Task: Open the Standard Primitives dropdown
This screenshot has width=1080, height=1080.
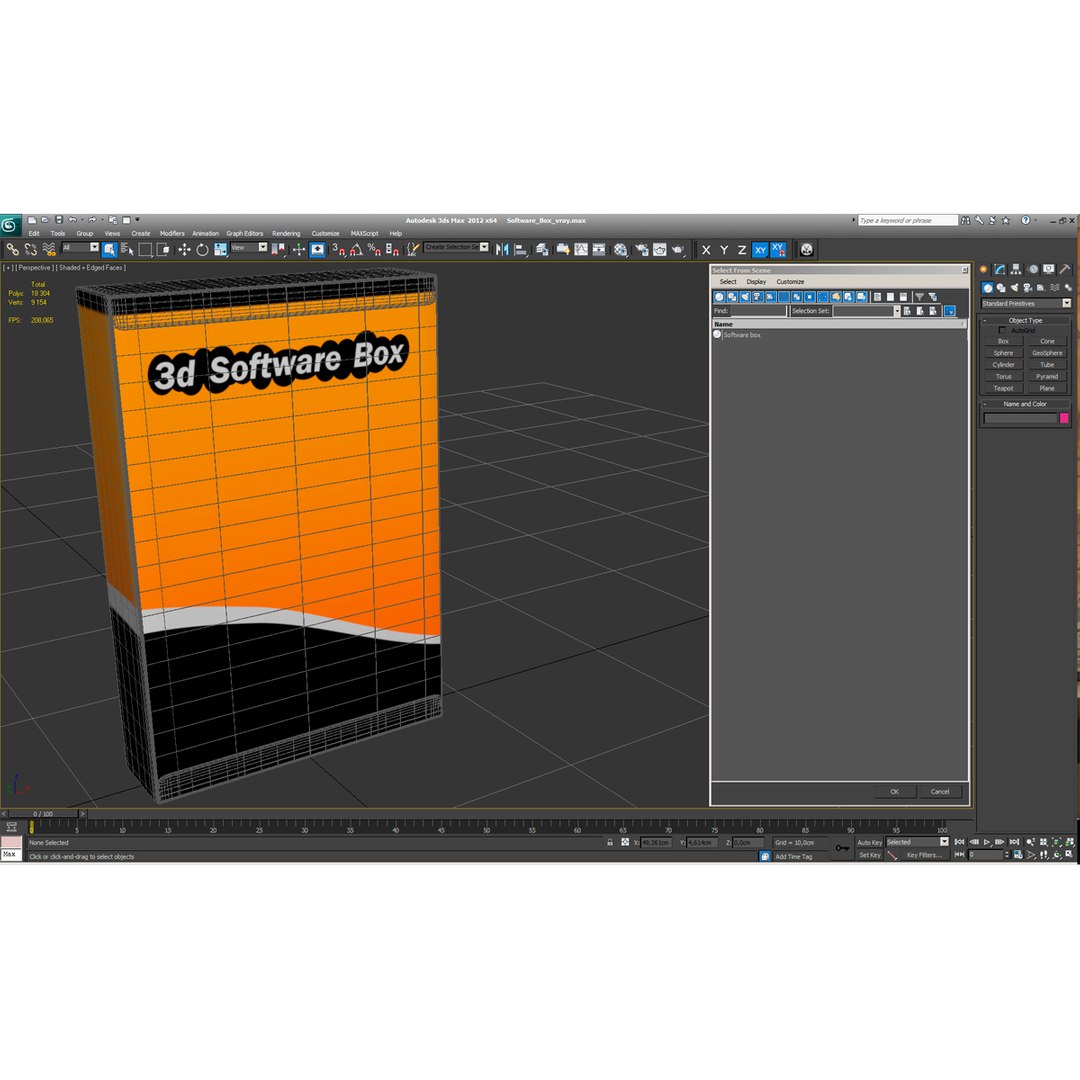Action: tap(1026, 304)
